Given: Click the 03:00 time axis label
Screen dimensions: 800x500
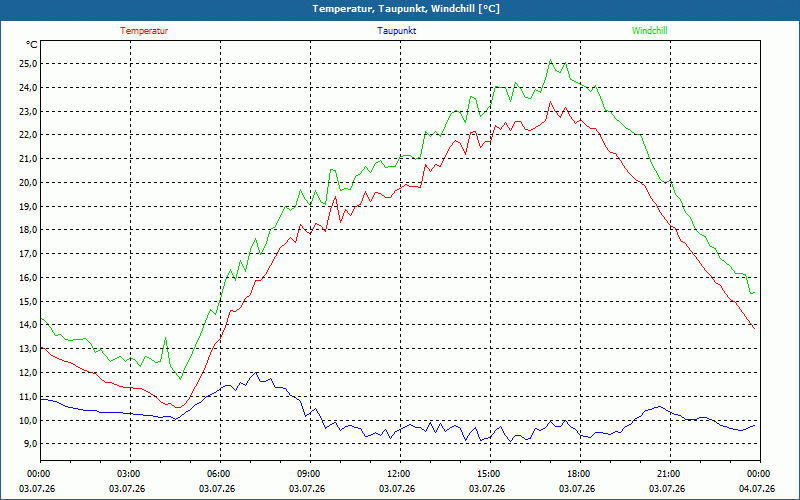Looking at the screenshot, I should 130,473.
